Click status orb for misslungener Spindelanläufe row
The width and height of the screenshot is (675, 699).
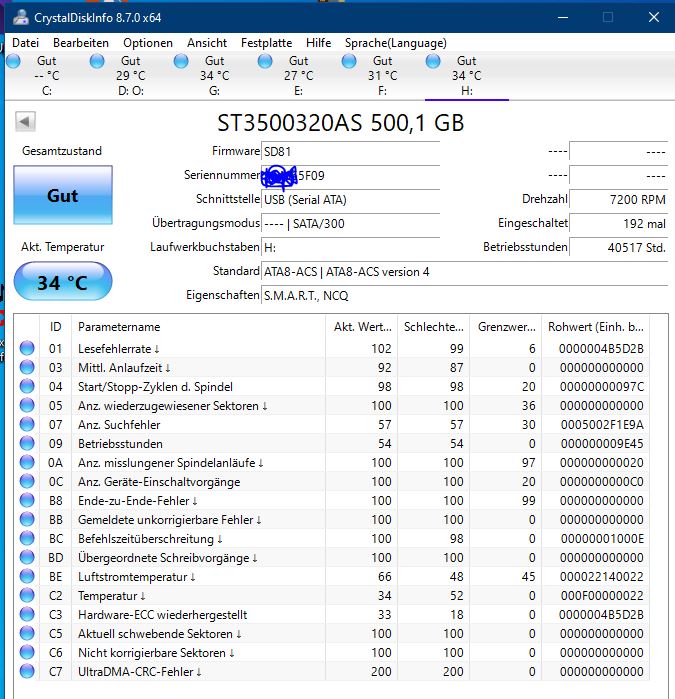pyautogui.click(x=27, y=462)
